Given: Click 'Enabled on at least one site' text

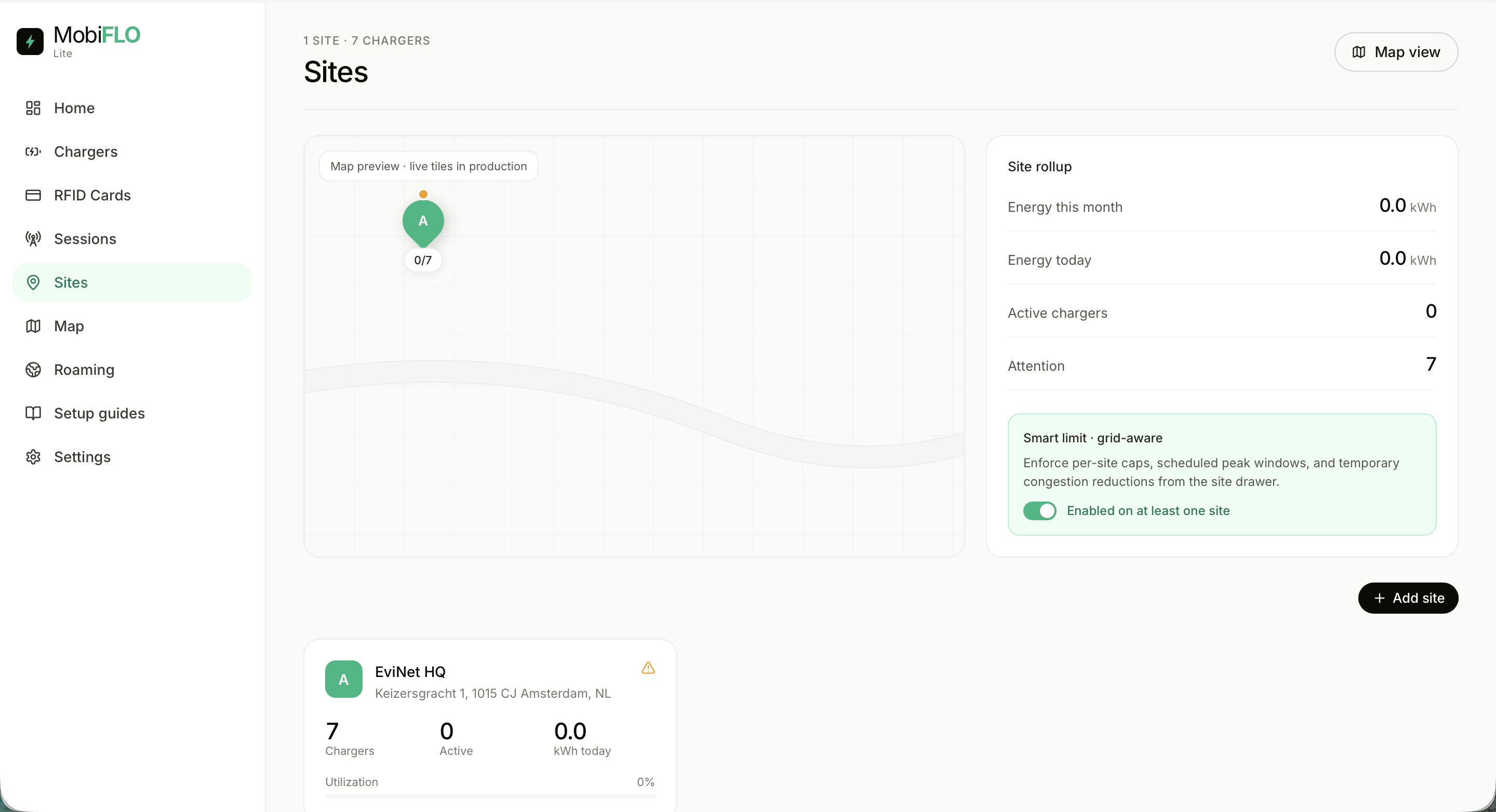Looking at the screenshot, I should (1148, 511).
